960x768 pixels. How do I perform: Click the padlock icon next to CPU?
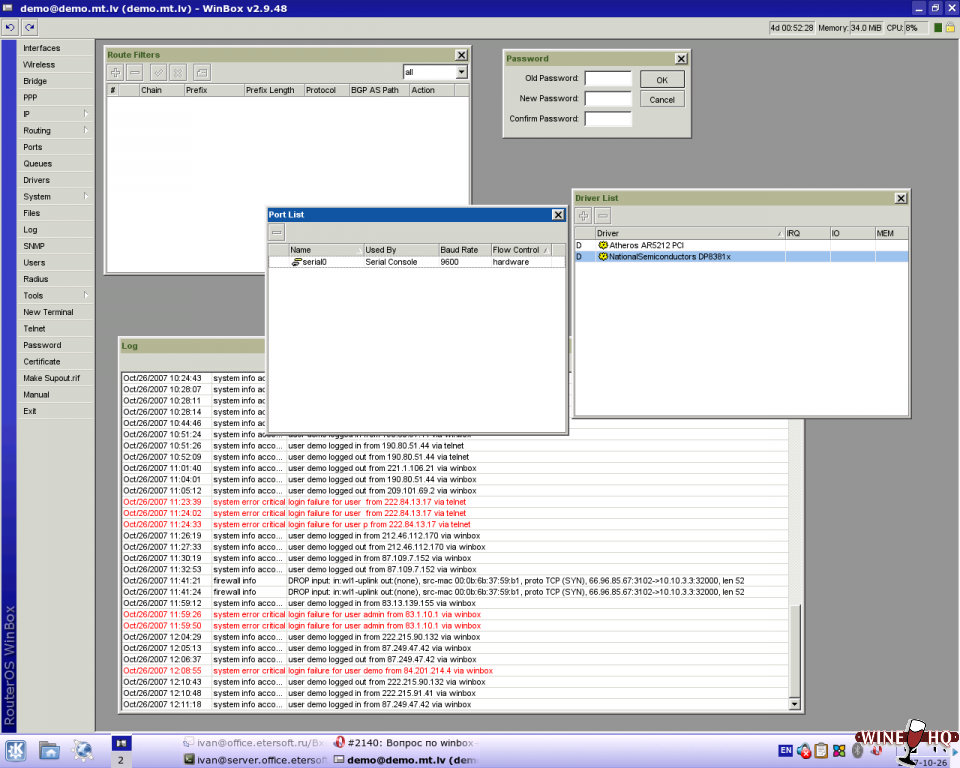click(x=951, y=27)
